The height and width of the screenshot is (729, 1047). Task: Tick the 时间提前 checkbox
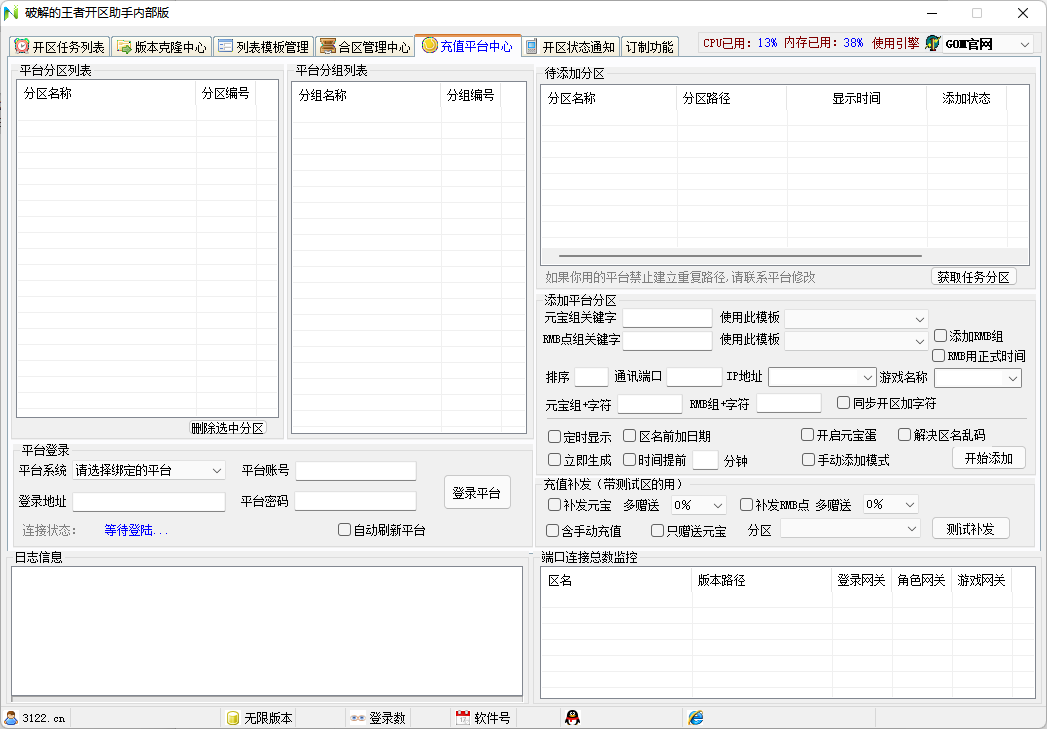coord(629,459)
